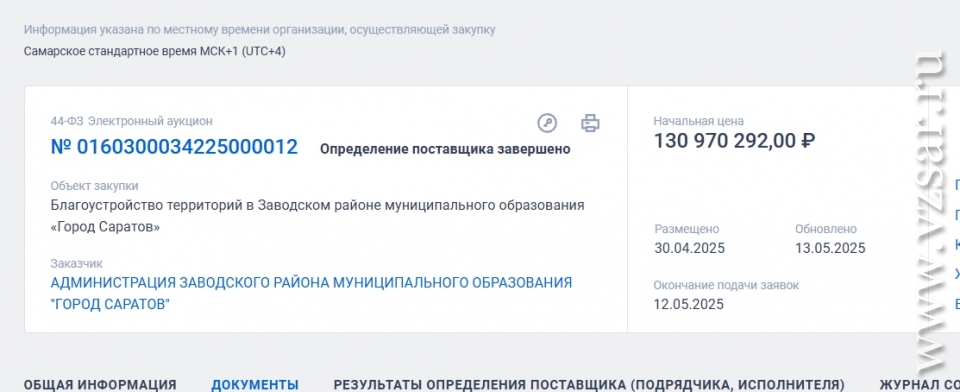Viewport: 960px width, 392px height.
Task: Click the submission deadline date 12.05.2025
Action: coord(689,304)
